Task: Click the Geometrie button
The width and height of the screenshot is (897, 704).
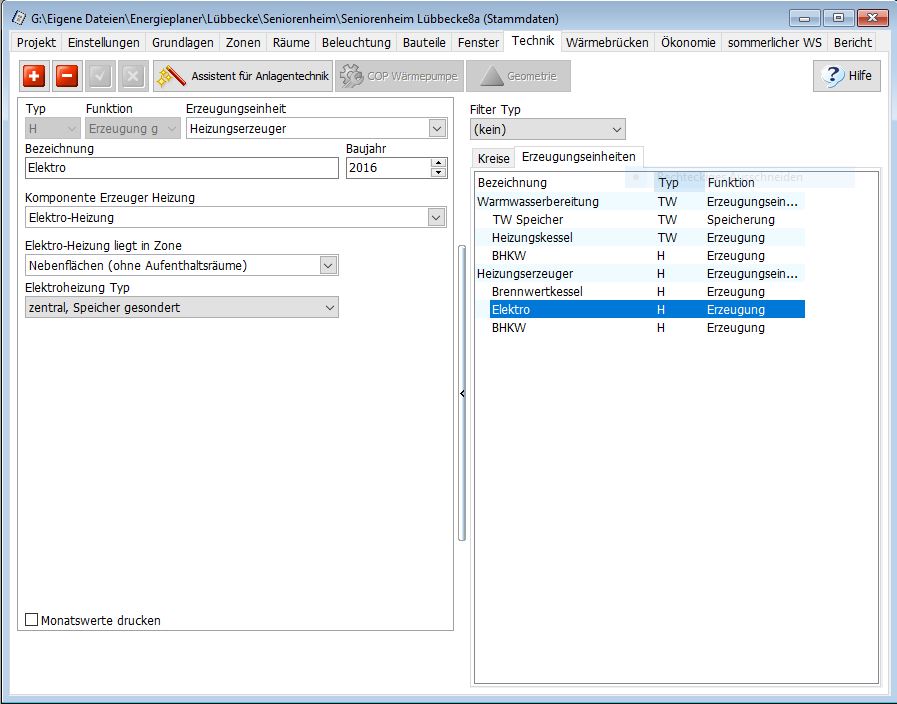Action: coord(518,76)
